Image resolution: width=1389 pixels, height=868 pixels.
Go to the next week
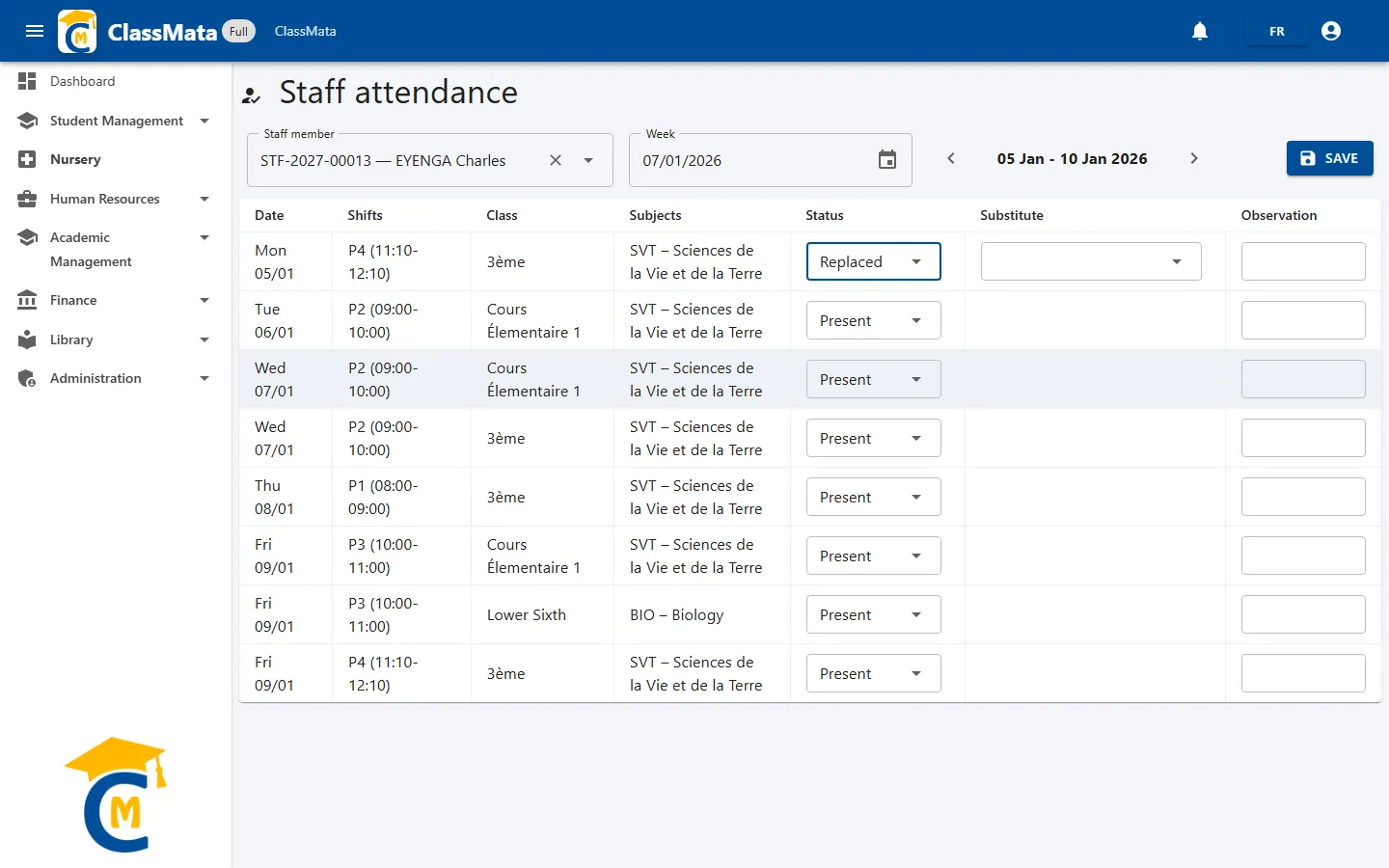(x=1194, y=158)
